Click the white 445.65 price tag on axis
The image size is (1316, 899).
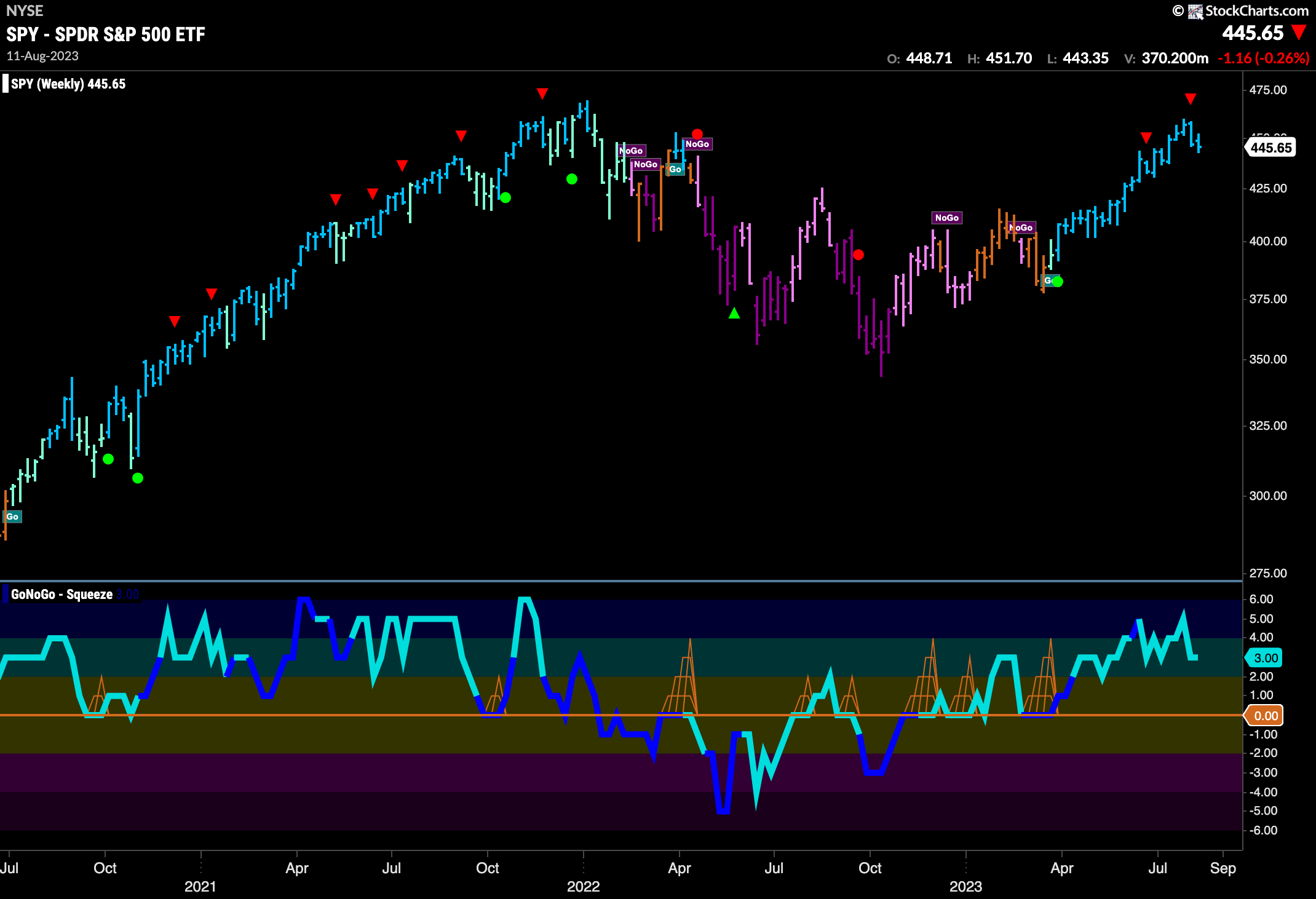pyautogui.click(x=1270, y=148)
